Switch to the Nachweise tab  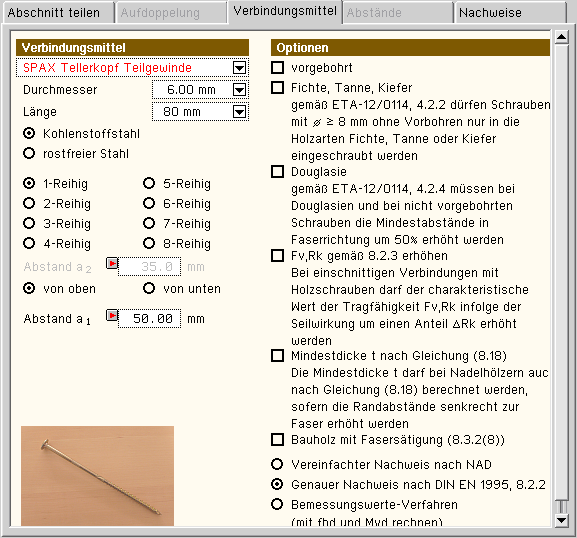click(510, 13)
